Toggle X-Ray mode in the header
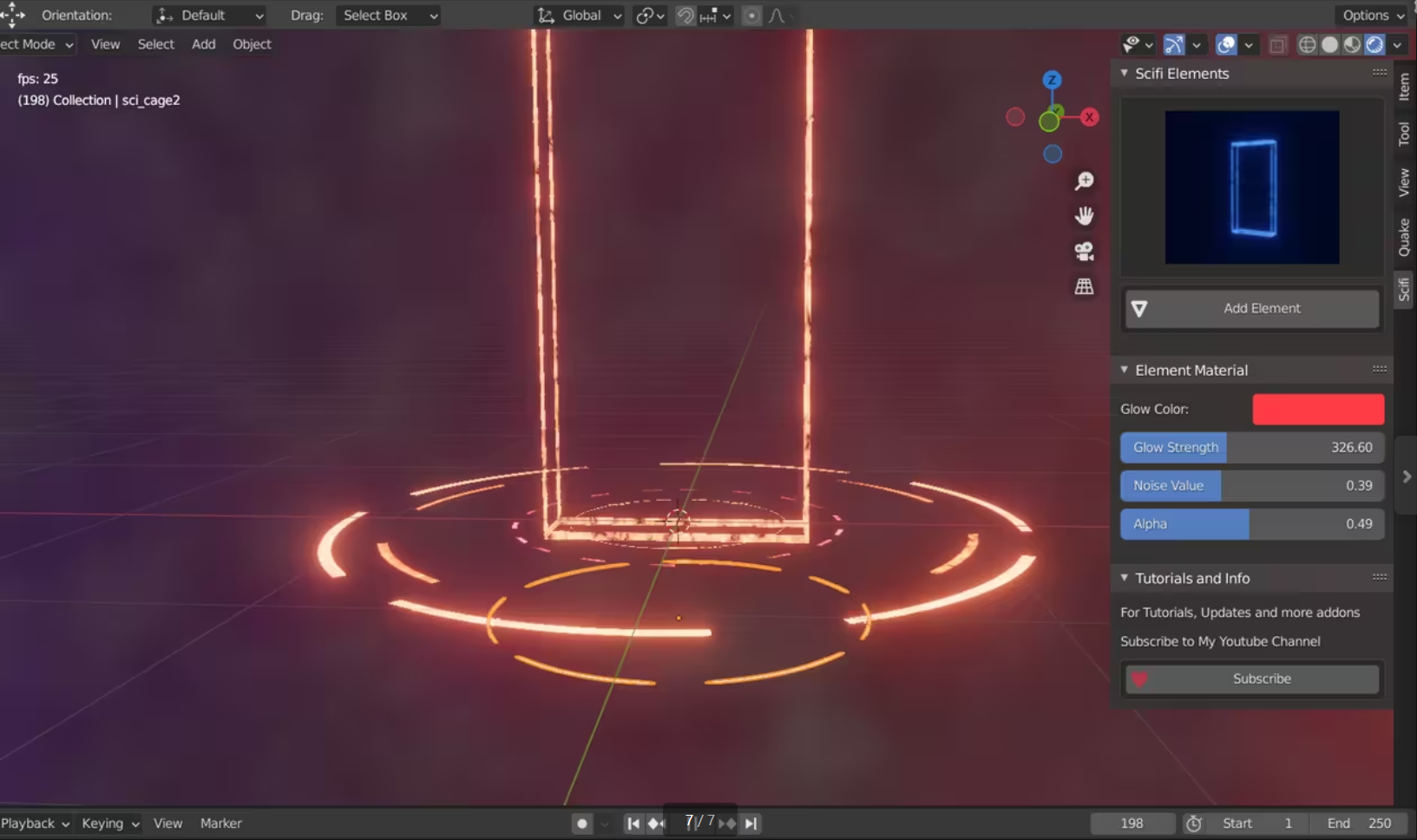1417x840 pixels. coord(1277,44)
